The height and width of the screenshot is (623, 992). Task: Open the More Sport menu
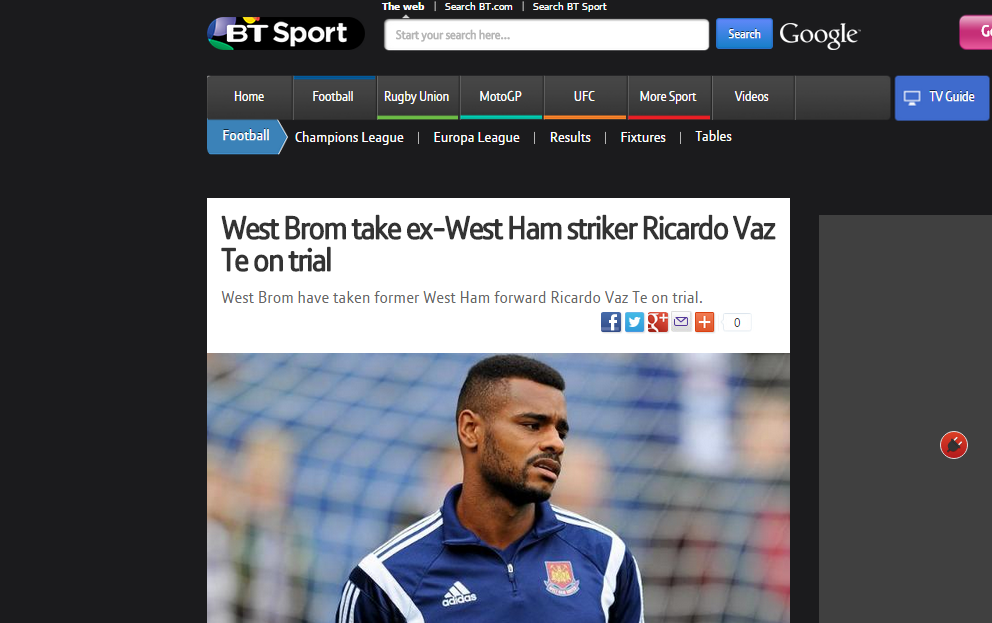click(669, 97)
